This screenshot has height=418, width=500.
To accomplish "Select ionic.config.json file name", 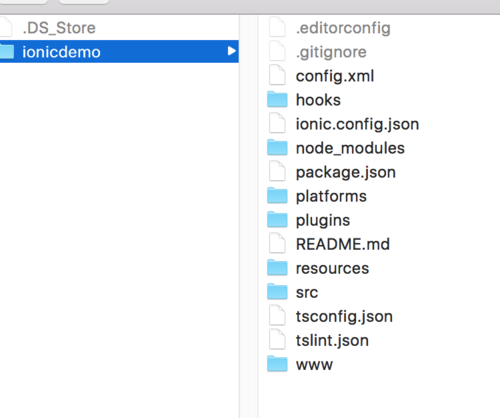I will pyautogui.click(x=357, y=124).
